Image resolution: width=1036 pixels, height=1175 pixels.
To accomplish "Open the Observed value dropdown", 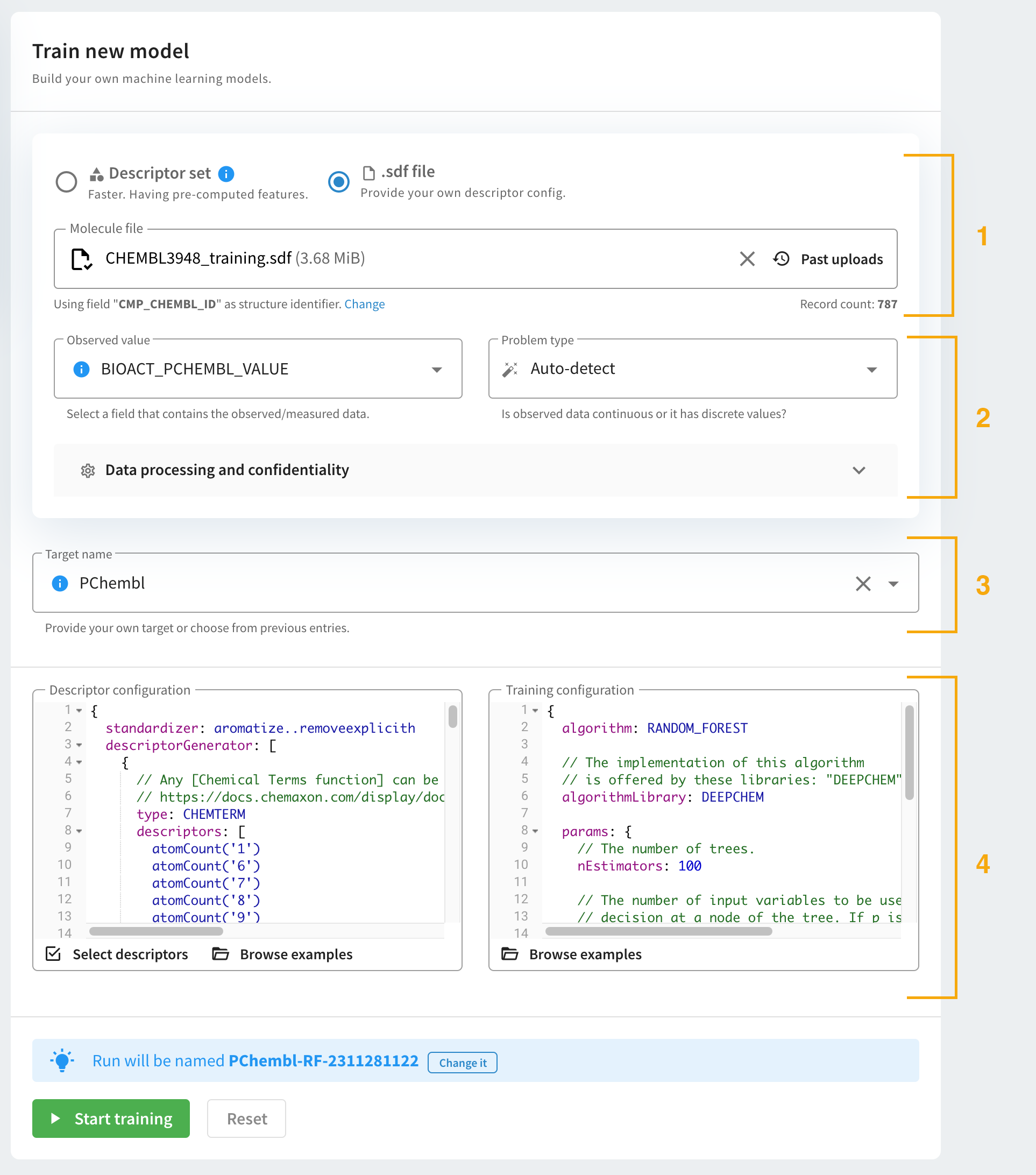I will click(x=437, y=370).
